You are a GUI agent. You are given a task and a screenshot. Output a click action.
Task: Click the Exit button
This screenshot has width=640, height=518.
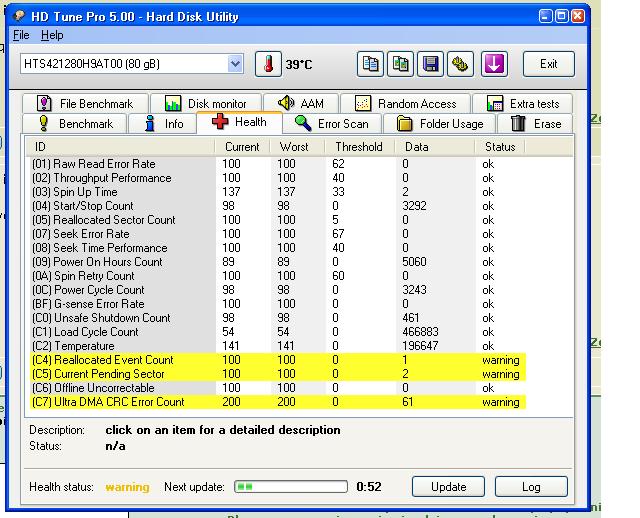click(549, 64)
